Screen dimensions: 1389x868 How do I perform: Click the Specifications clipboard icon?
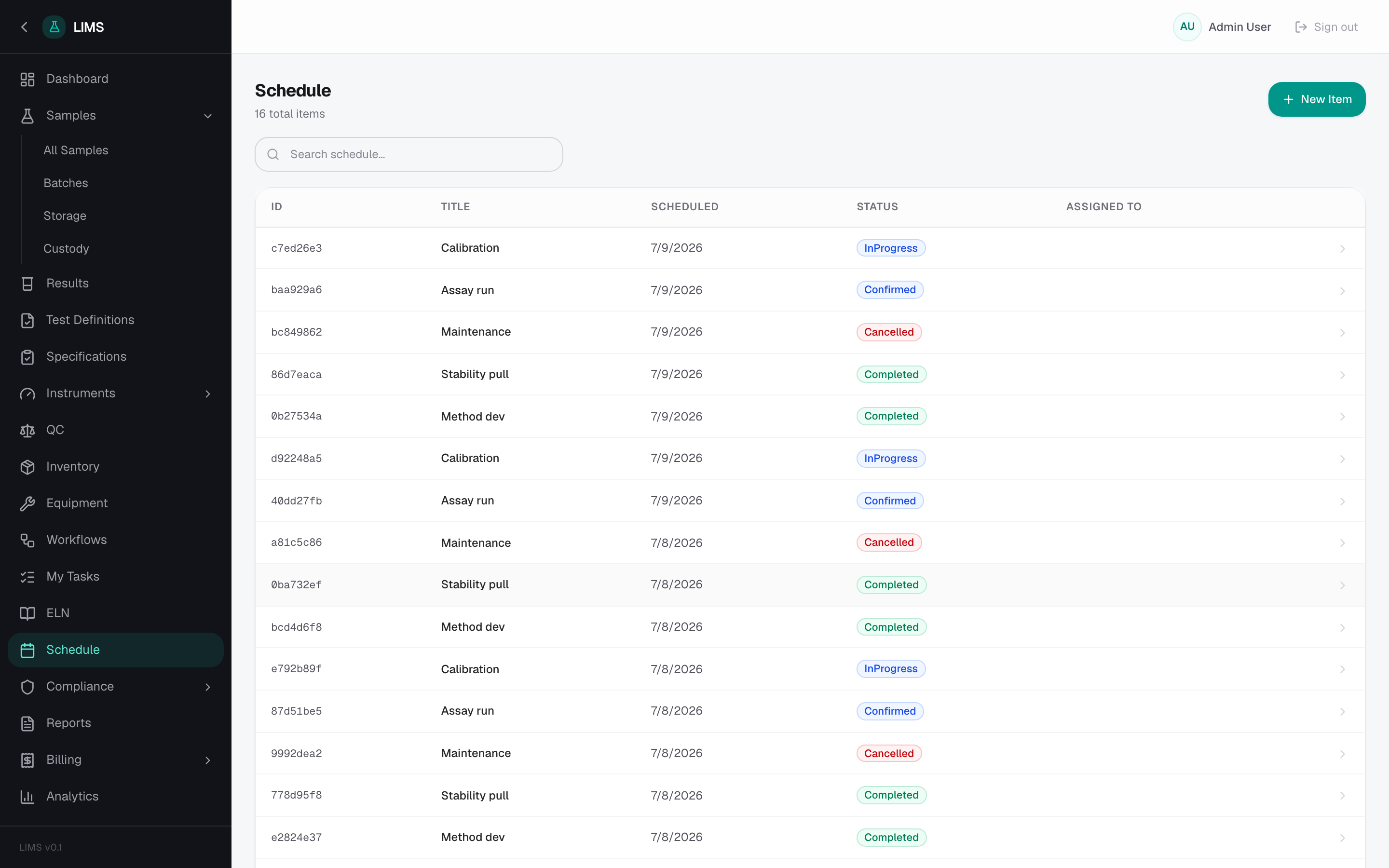27,357
